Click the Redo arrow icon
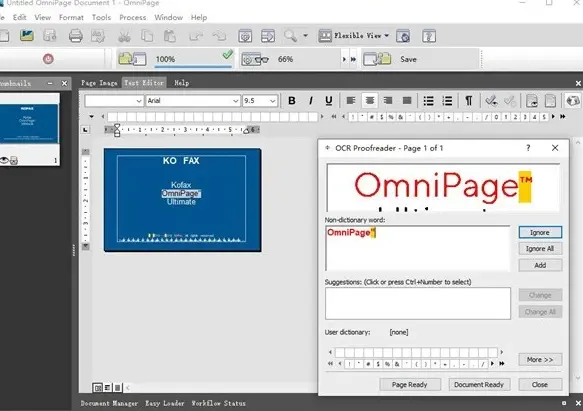This screenshot has width=583, height=411. [219, 36]
